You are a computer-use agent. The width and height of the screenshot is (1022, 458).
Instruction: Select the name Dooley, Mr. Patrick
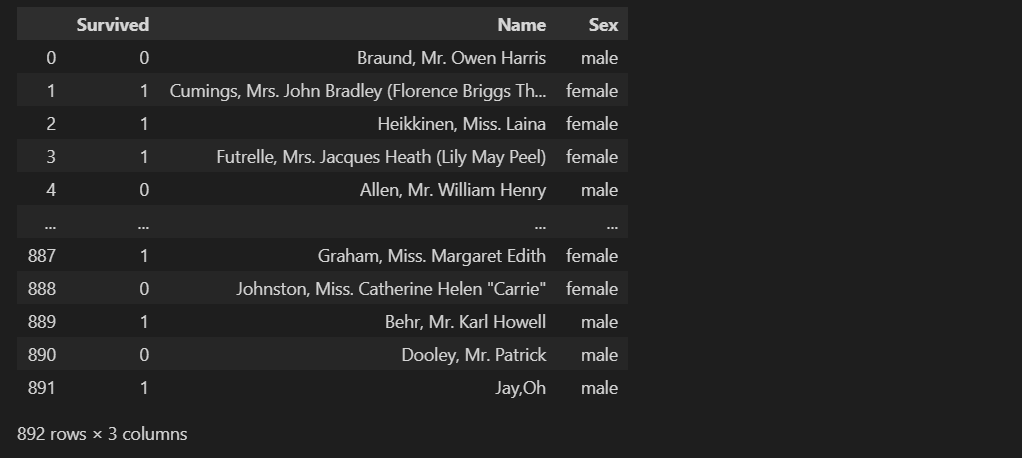coord(474,355)
